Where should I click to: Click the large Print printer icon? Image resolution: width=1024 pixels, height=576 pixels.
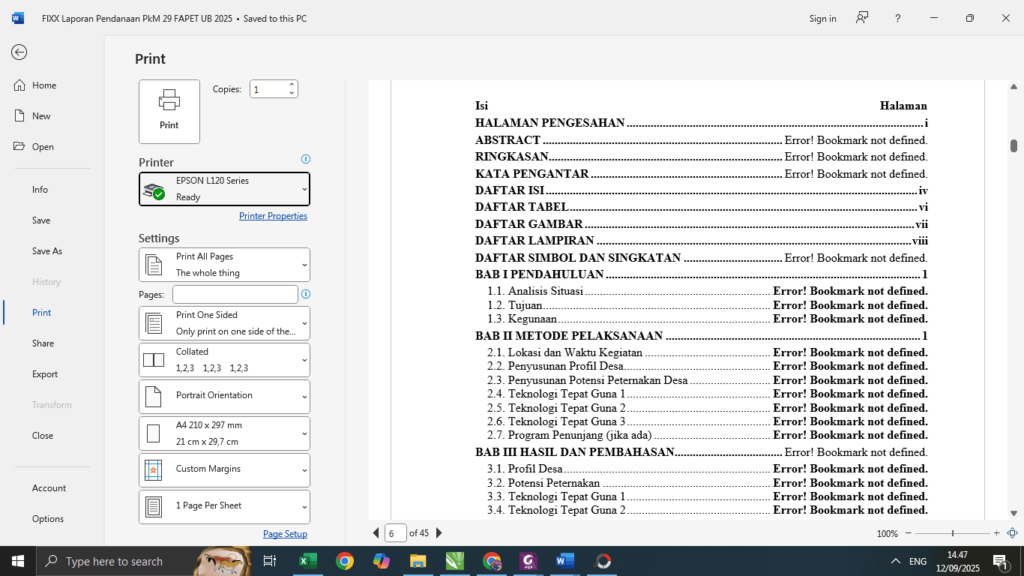(169, 111)
